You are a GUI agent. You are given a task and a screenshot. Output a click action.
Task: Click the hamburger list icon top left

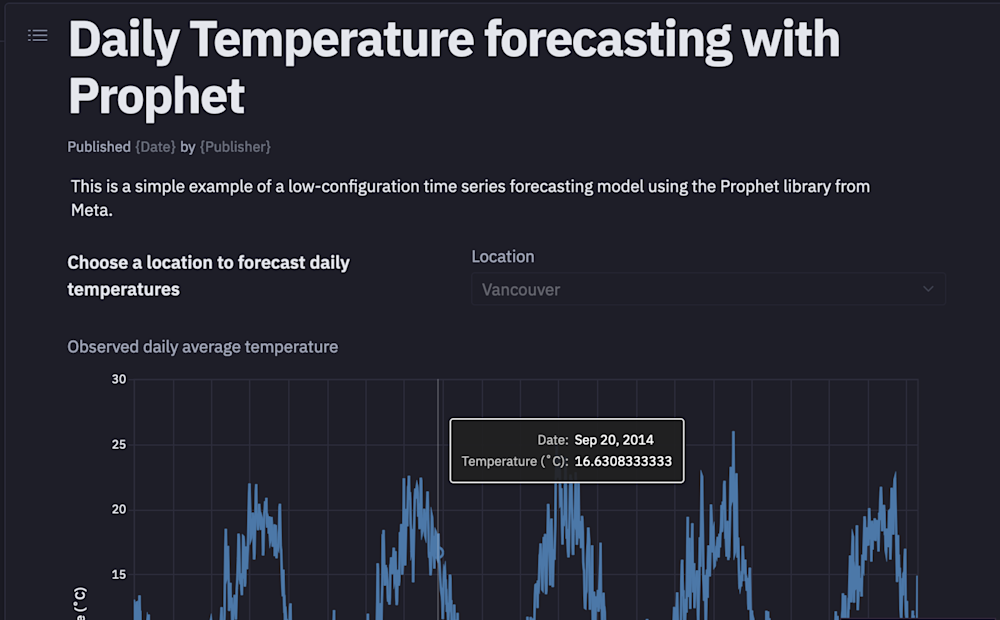pyautogui.click(x=37, y=35)
